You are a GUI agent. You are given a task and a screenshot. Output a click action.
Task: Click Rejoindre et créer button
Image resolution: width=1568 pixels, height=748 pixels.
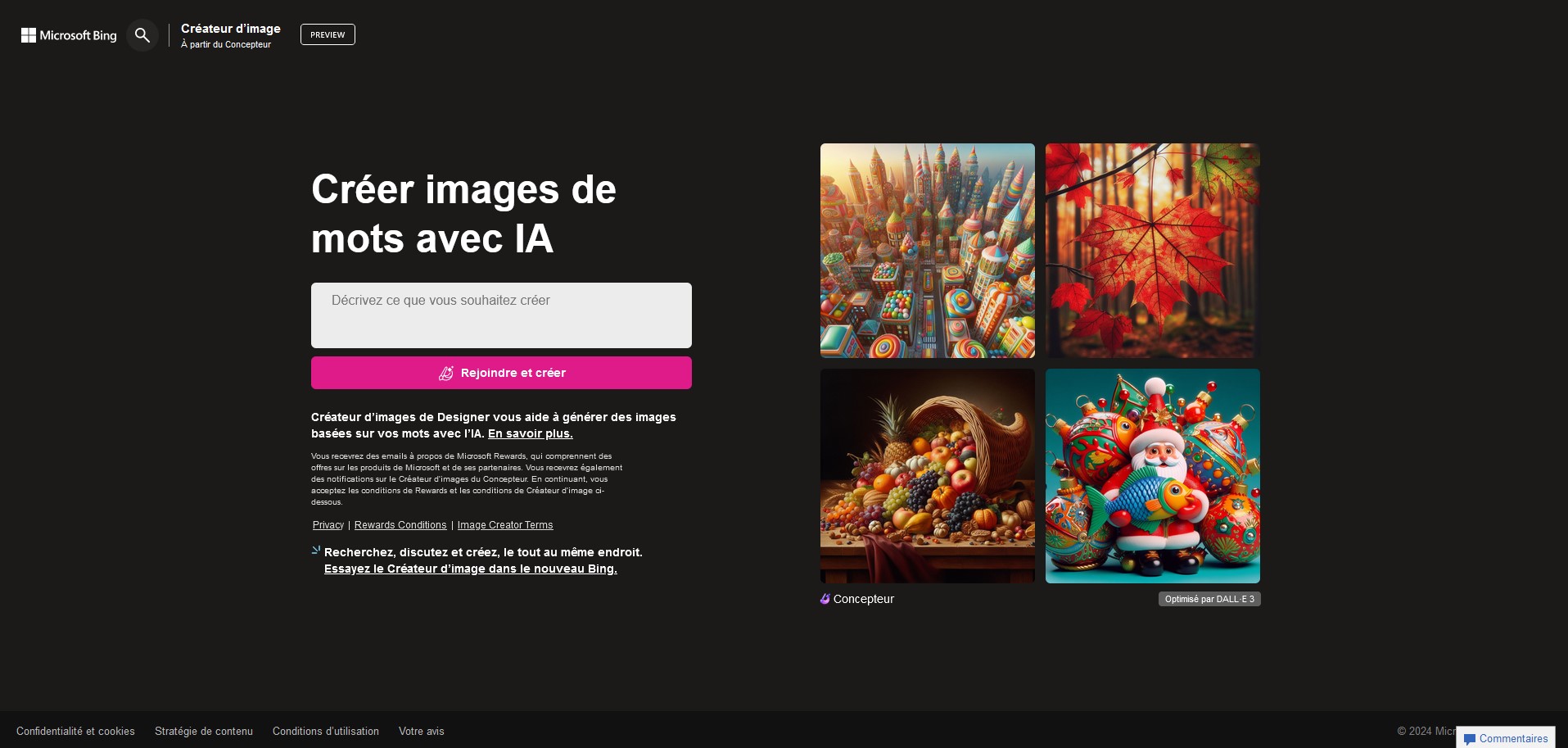[501, 373]
